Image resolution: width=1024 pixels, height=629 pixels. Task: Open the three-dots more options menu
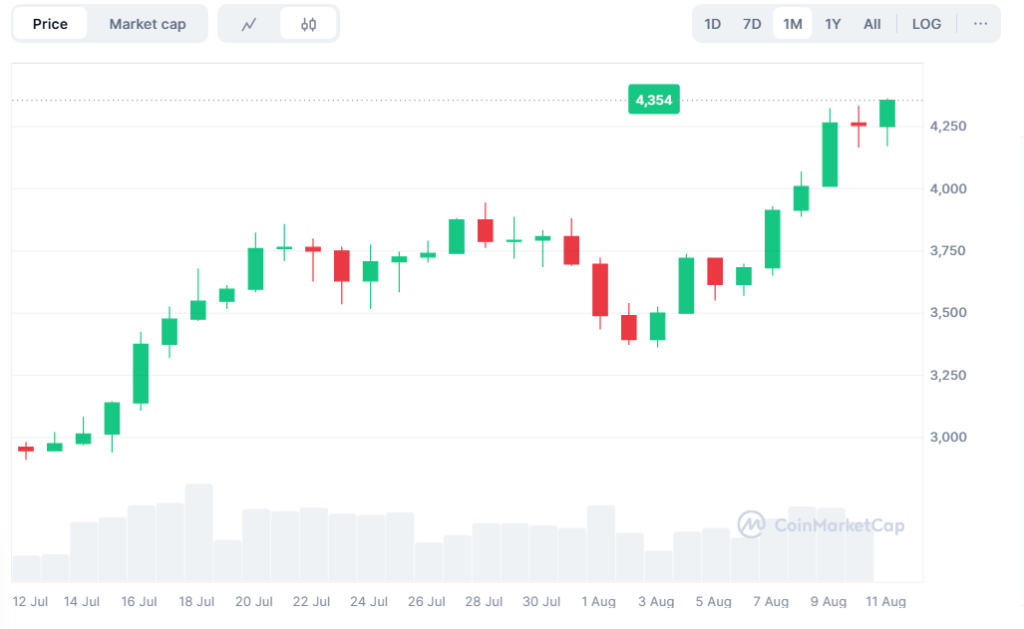tap(980, 24)
